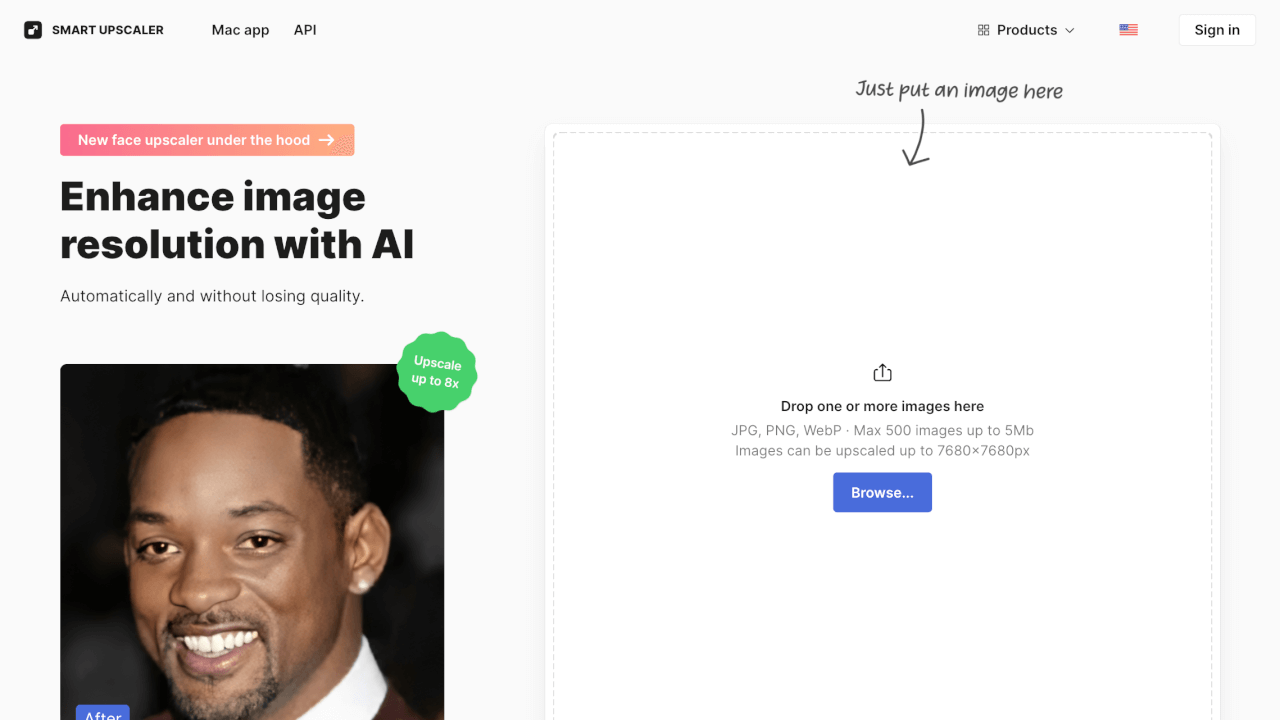This screenshot has height=720, width=1280.
Task: Click the Browse... button
Action: (882, 492)
